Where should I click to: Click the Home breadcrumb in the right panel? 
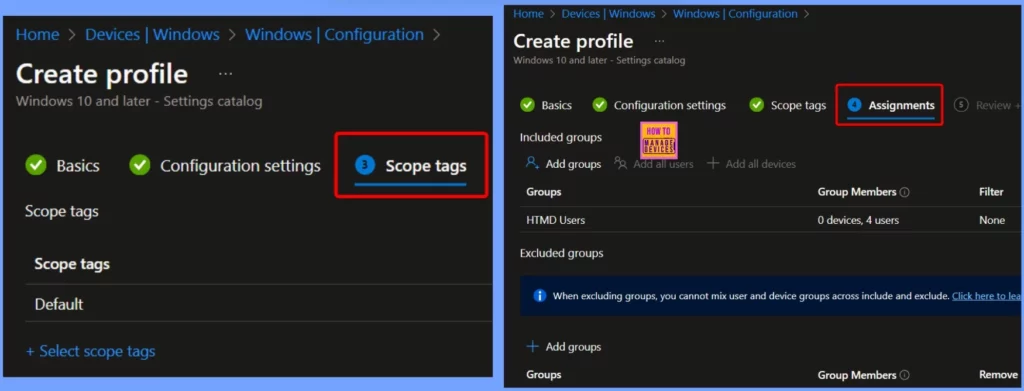tap(529, 14)
